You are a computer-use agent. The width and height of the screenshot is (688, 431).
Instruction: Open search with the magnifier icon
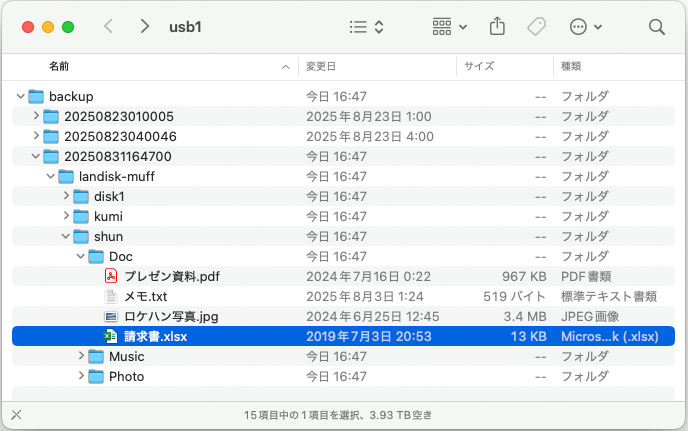(x=656, y=27)
